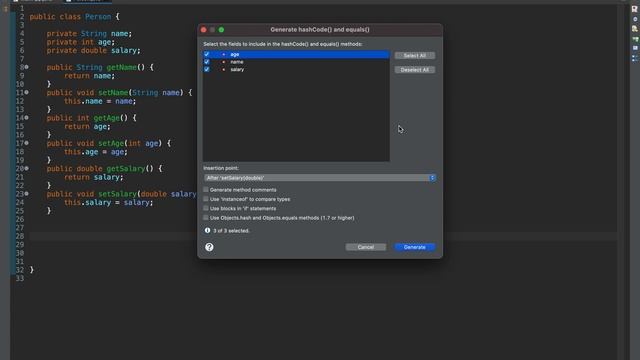640x360 pixels.
Task: Collapse getSalary() method at line 20
Action: coord(27,168)
